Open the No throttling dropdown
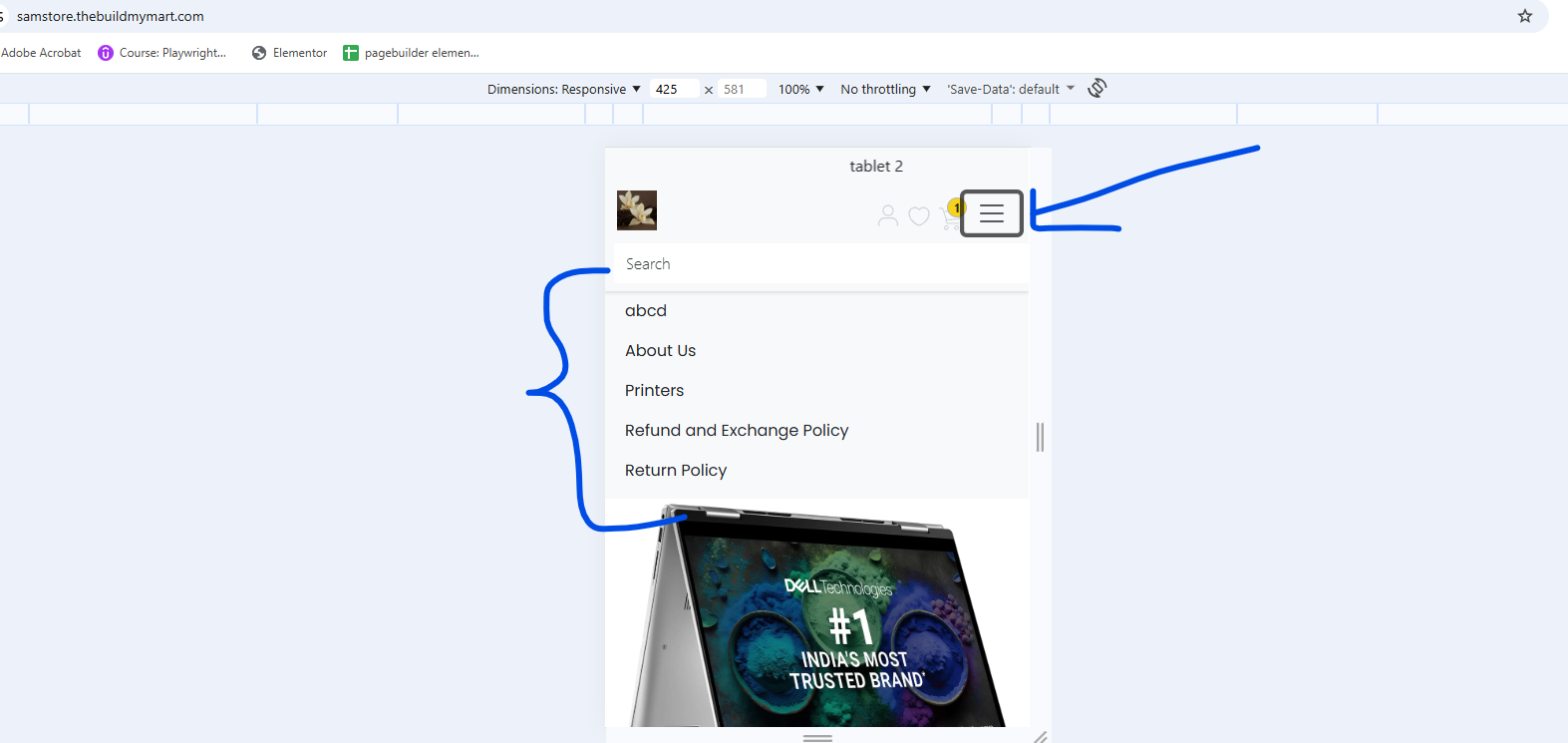The image size is (1568, 743). 885,89
